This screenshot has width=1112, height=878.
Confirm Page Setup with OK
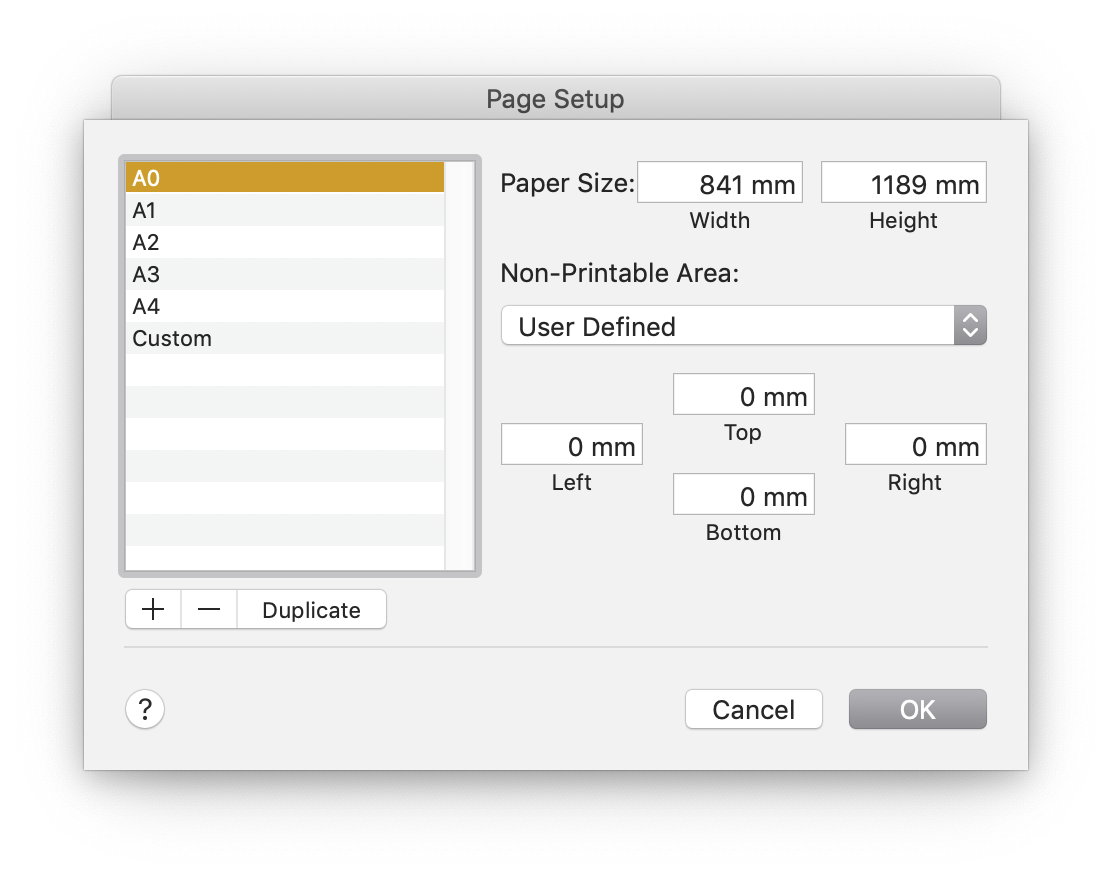point(917,709)
